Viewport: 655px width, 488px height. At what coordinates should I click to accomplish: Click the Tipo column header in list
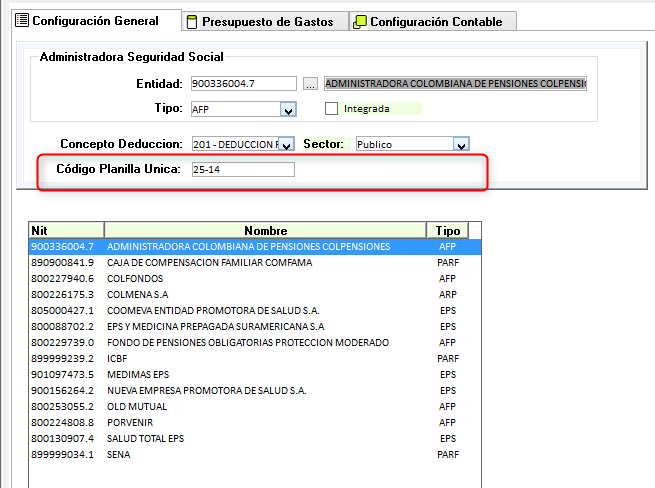[x=446, y=230]
